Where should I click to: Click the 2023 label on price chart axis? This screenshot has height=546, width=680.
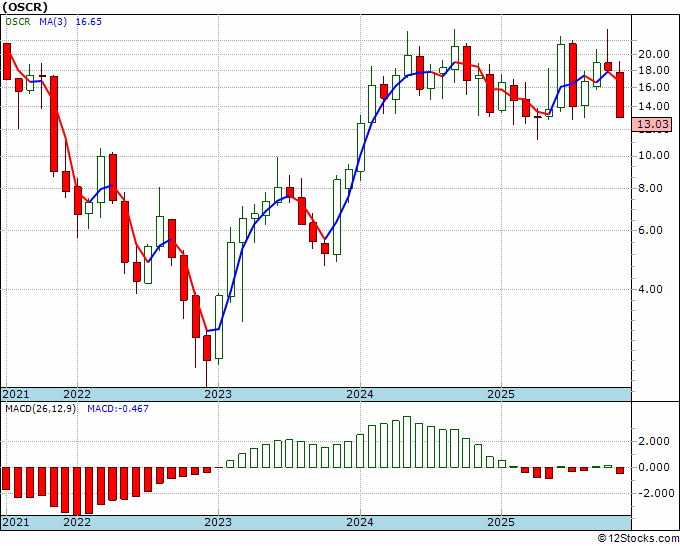coord(218,394)
